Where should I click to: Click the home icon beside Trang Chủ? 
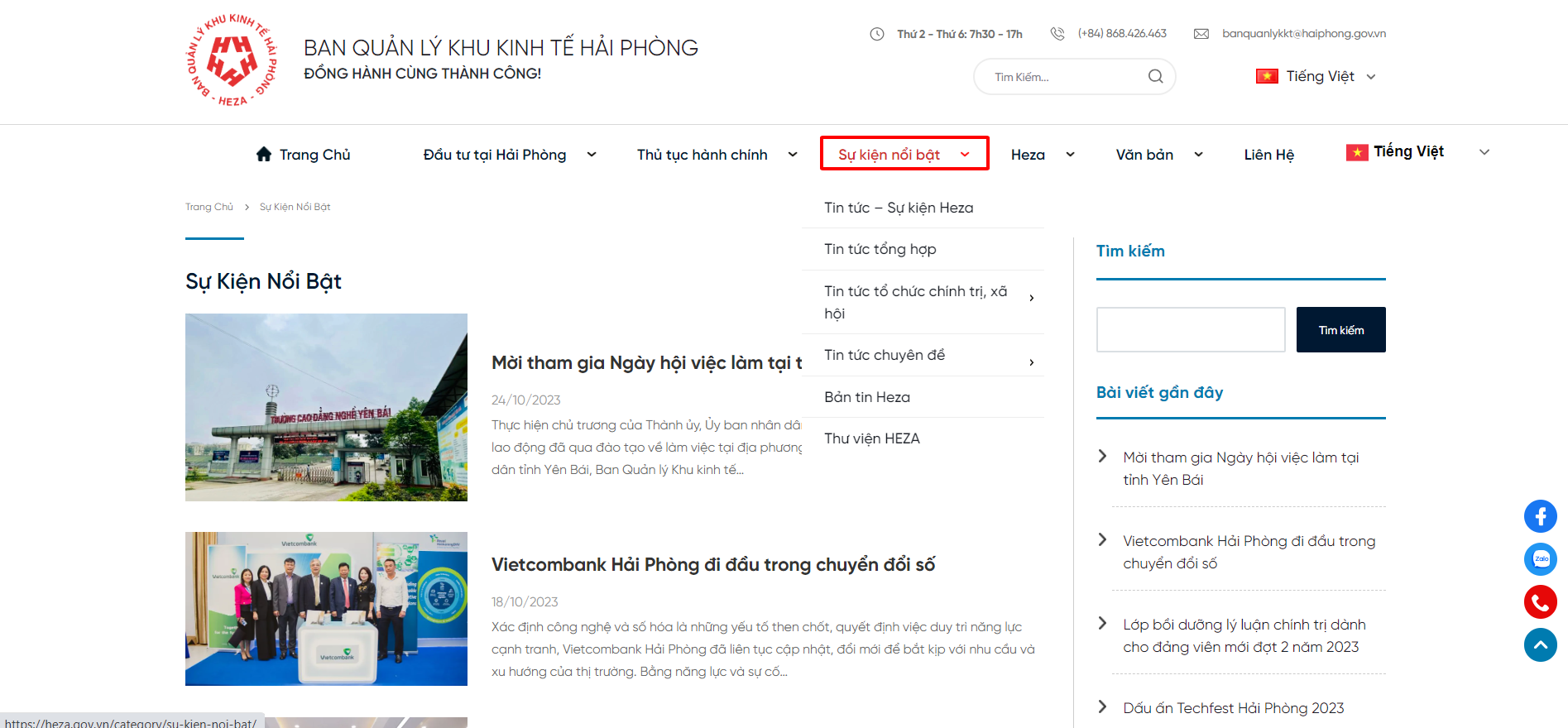(x=264, y=154)
